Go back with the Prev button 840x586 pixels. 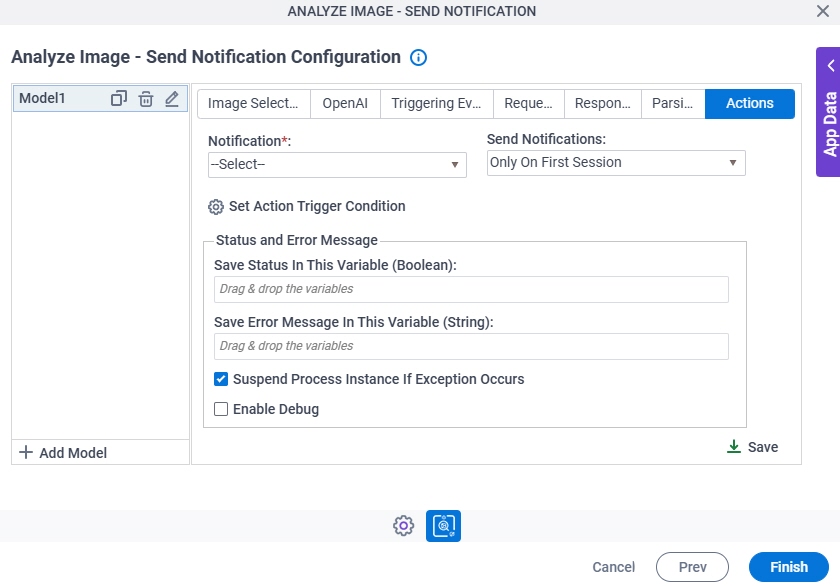click(x=692, y=567)
